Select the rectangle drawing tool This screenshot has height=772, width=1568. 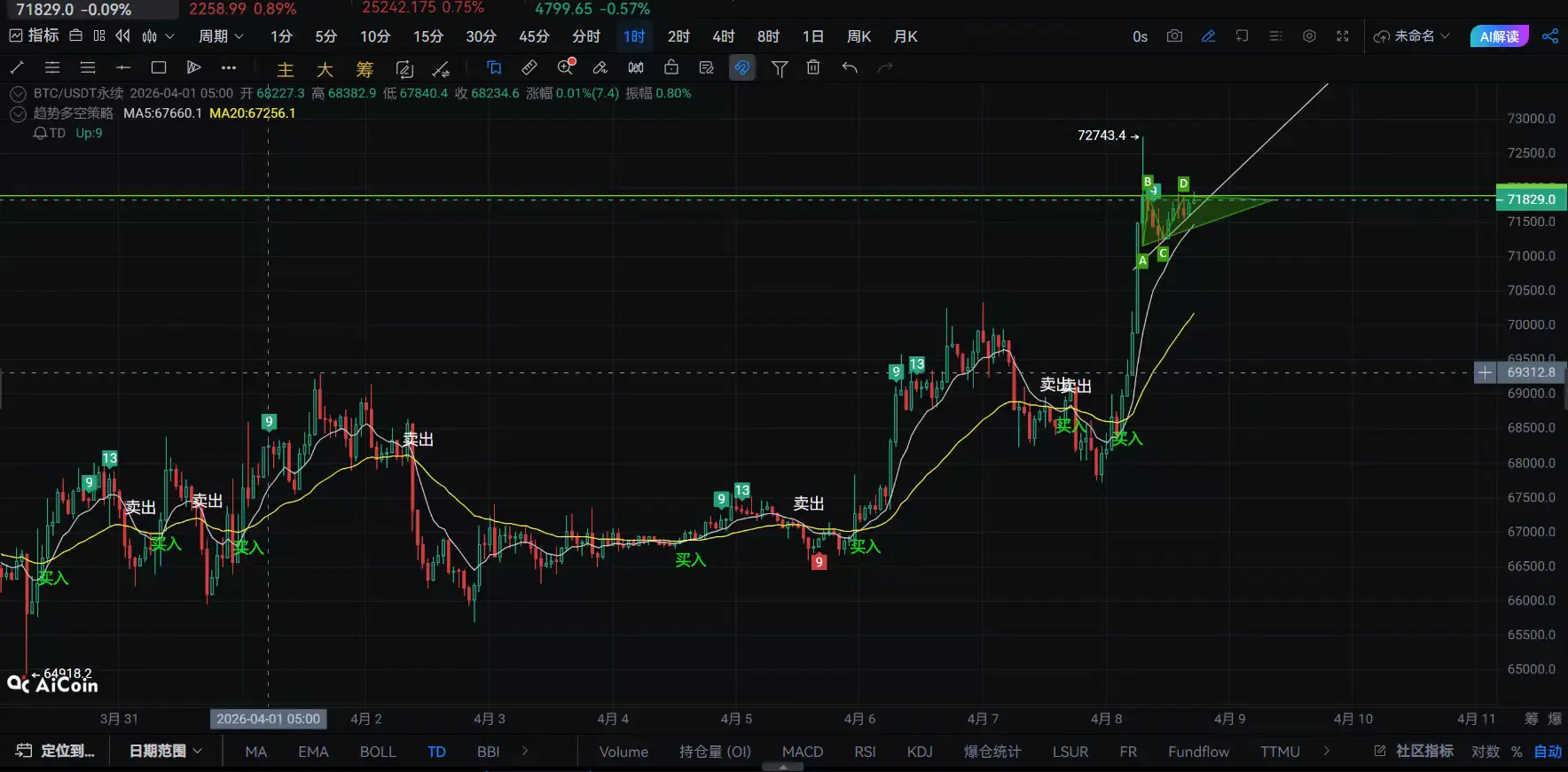coord(159,67)
